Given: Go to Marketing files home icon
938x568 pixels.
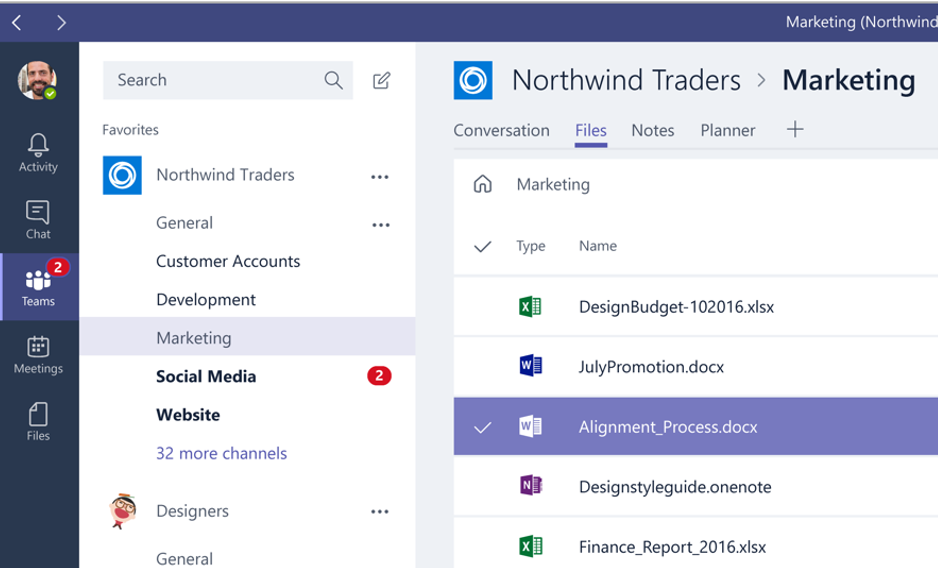Looking at the screenshot, I should (x=483, y=184).
